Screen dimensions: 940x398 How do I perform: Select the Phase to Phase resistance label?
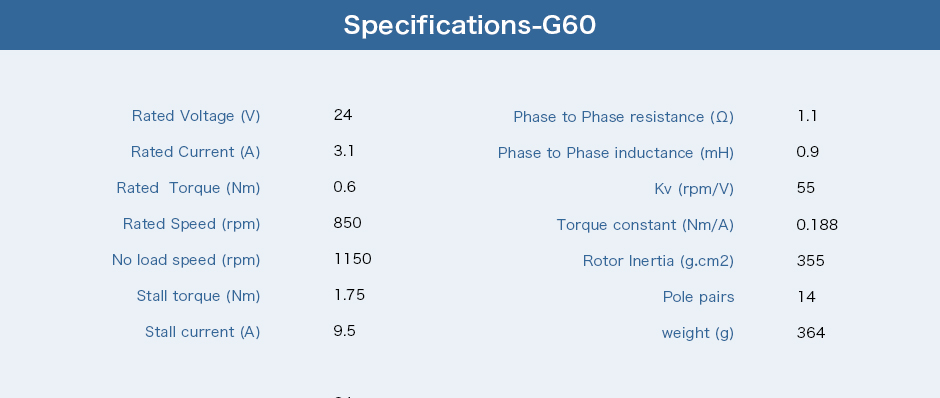[623, 117]
